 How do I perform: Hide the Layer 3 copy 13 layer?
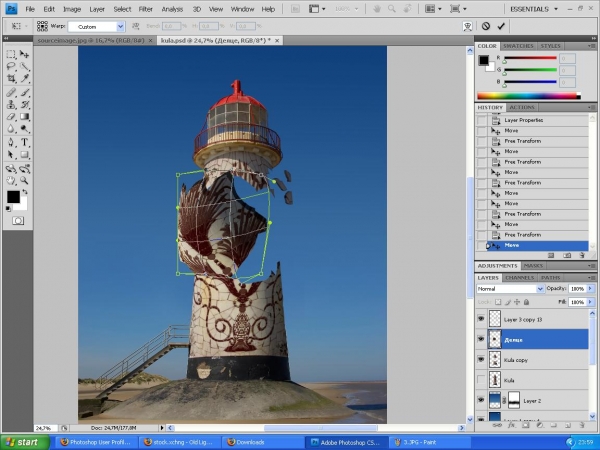coord(481,319)
